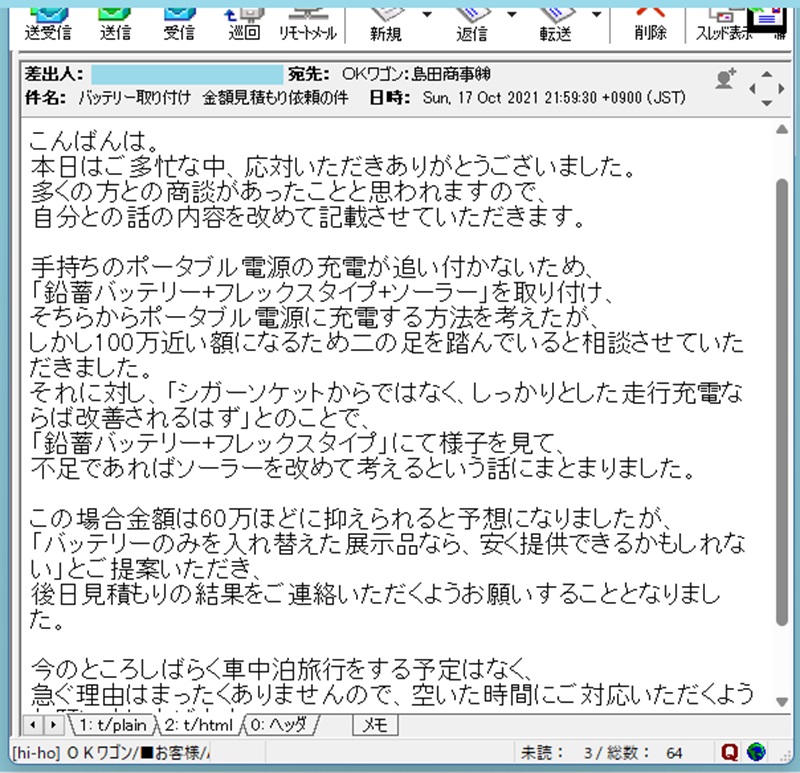
Task: Click the 巡回 patrol icon
Action: (x=243, y=21)
